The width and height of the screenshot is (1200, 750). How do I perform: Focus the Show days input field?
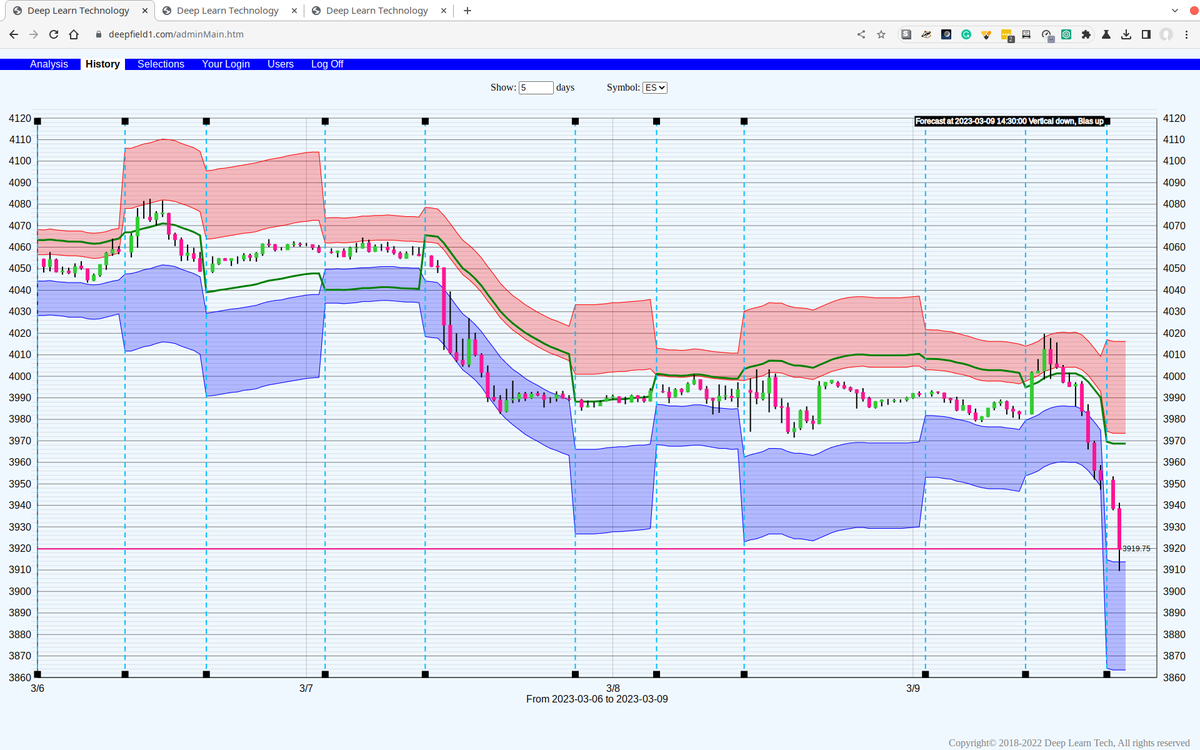pos(536,88)
